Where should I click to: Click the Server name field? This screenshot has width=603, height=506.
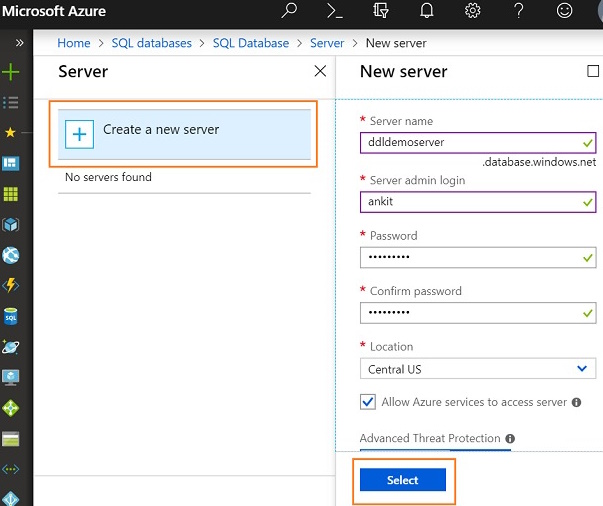point(478,143)
